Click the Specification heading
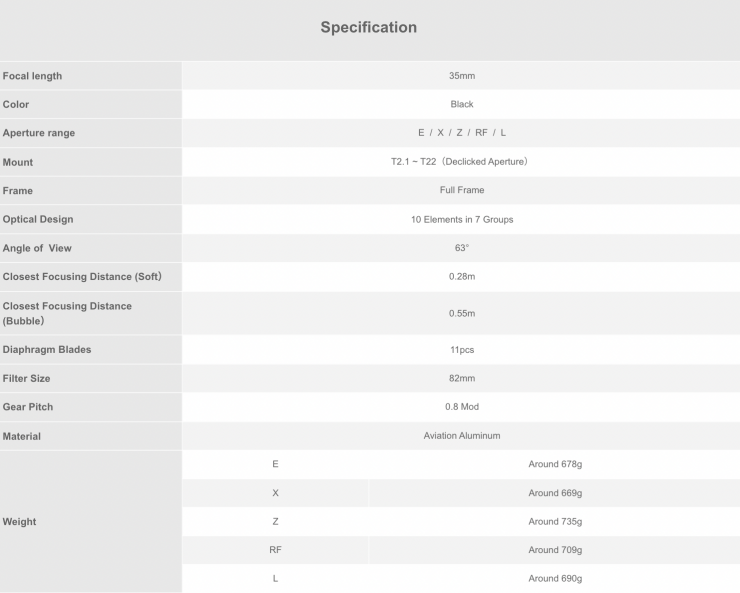Viewport: 740px width, 593px height. click(368, 28)
